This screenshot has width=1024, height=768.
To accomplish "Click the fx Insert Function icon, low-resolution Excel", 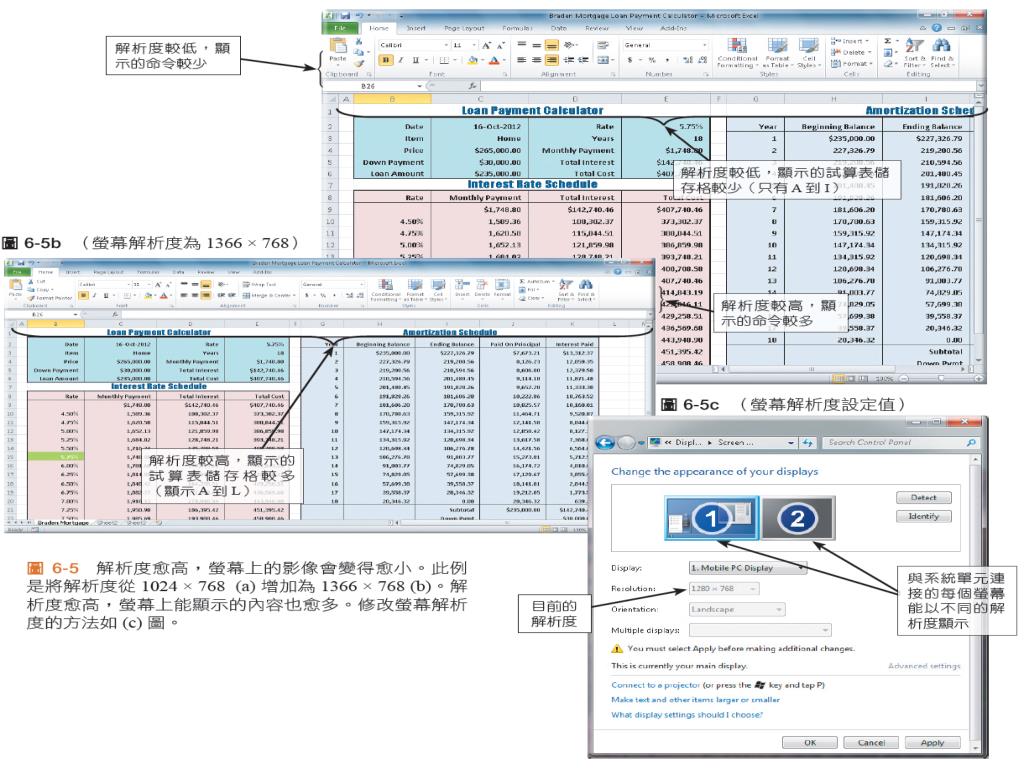I will [x=472, y=86].
